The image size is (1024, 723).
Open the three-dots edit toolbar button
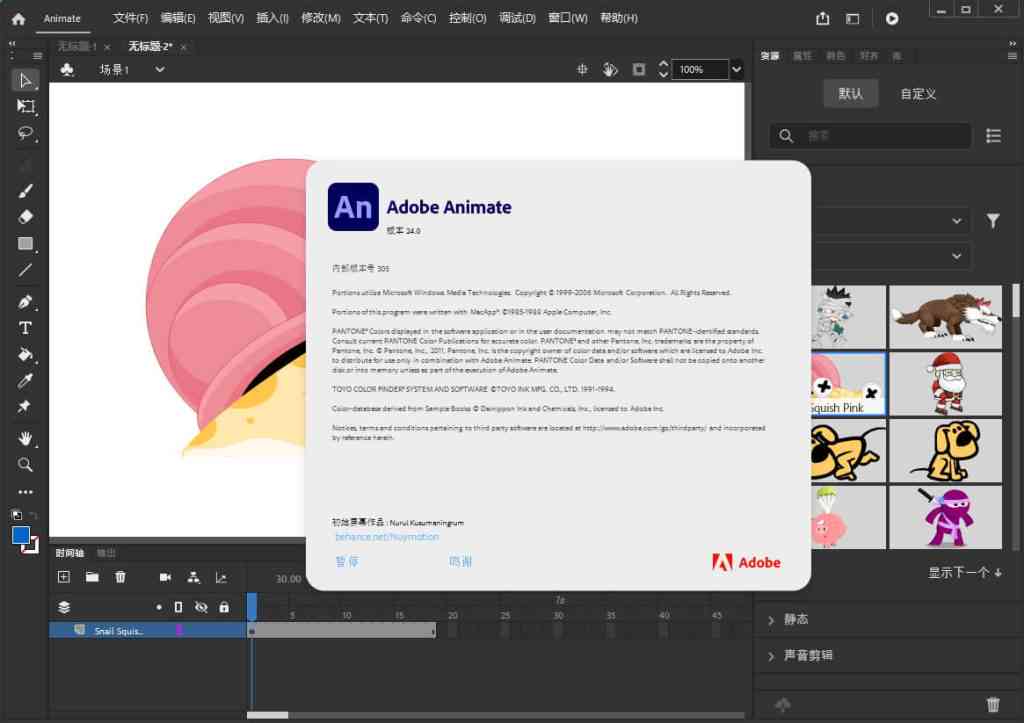coord(25,492)
